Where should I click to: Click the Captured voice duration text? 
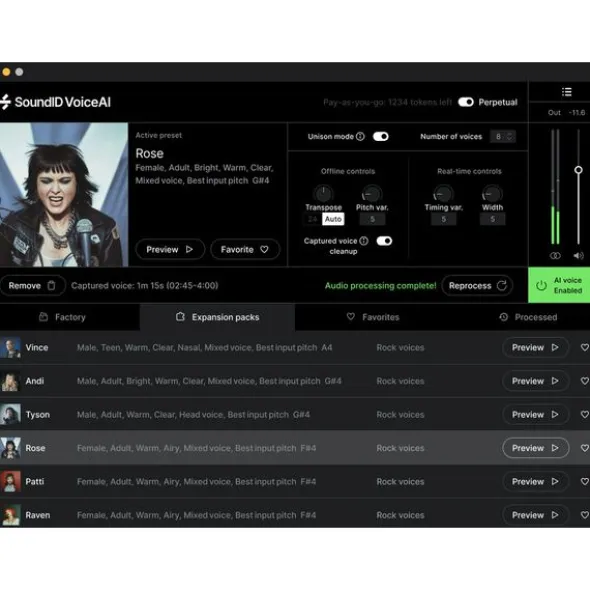coord(145,286)
